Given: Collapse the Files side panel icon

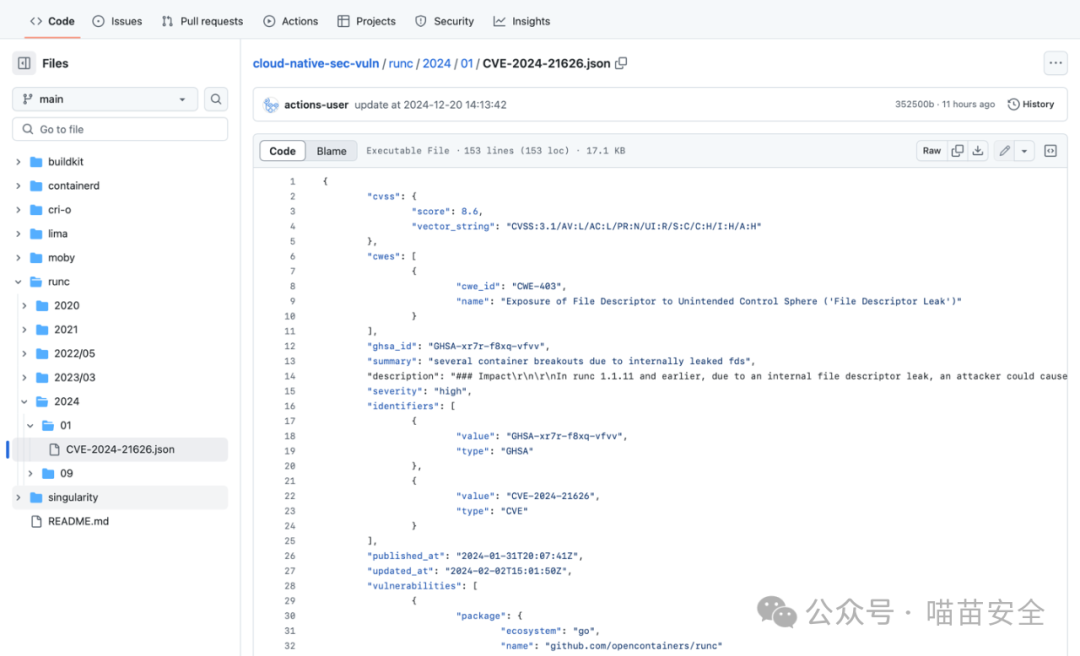Looking at the screenshot, I should [24, 63].
